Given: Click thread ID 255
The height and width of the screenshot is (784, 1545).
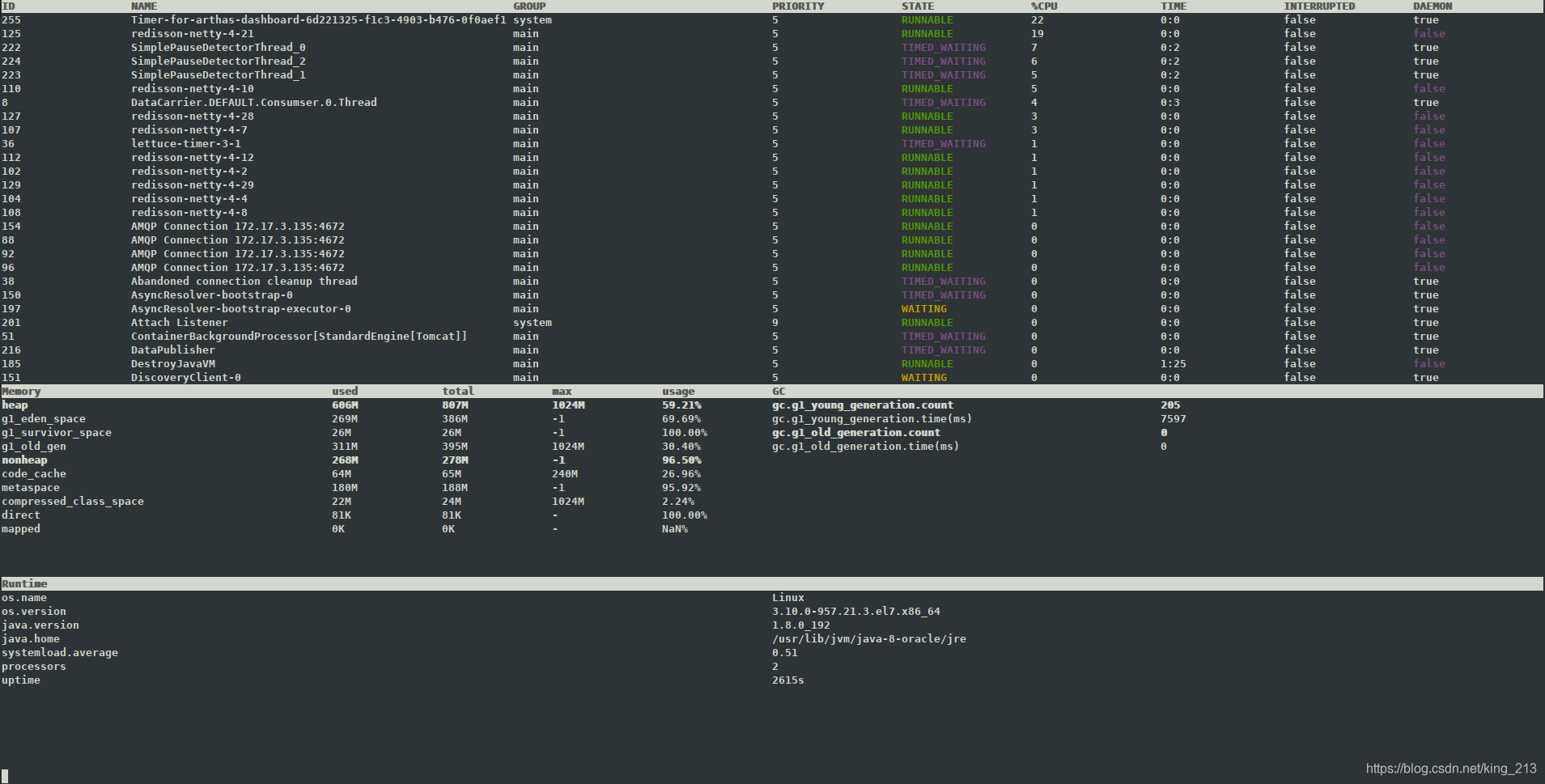Looking at the screenshot, I should [x=11, y=20].
